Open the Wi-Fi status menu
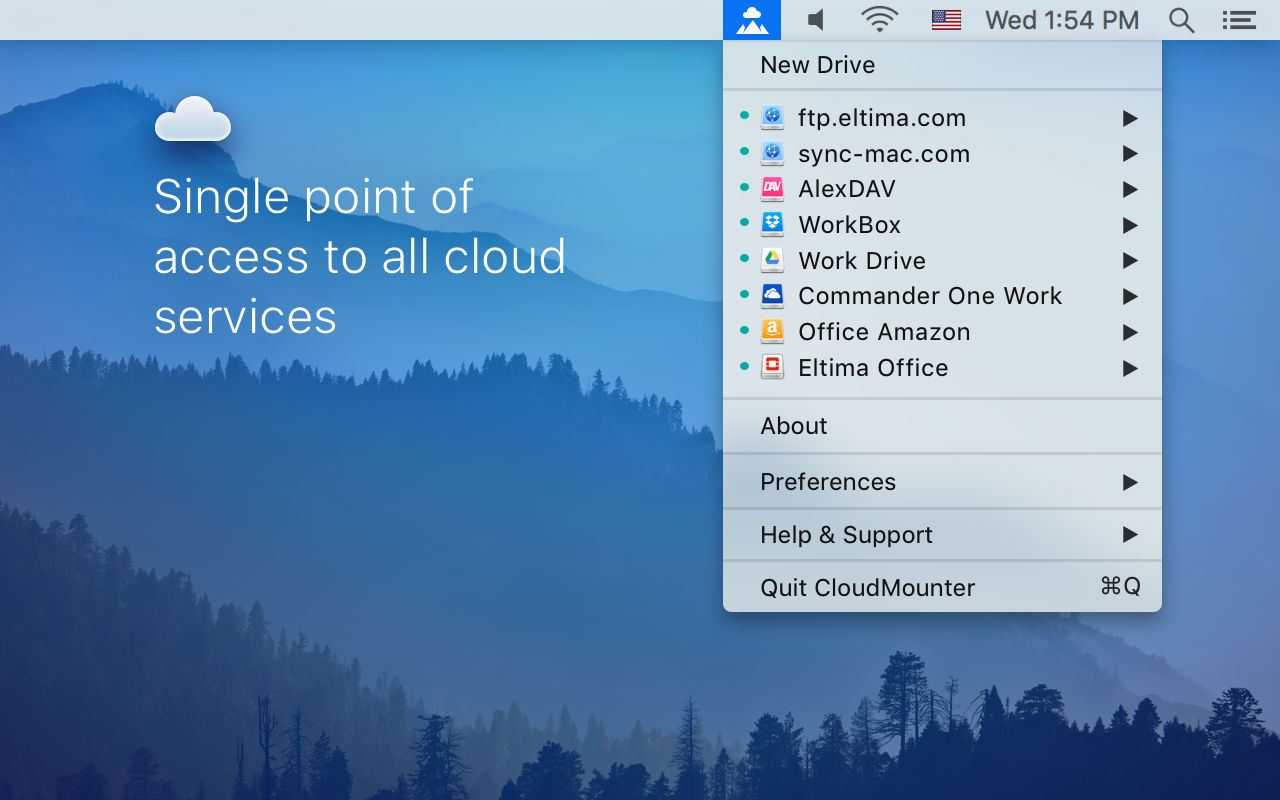 coord(880,20)
